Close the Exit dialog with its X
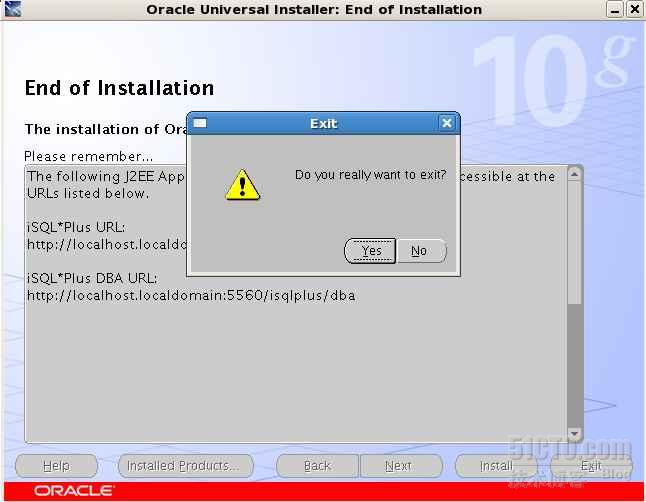Image resolution: width=646 pixels, height=502 pixels. [447, 123]
